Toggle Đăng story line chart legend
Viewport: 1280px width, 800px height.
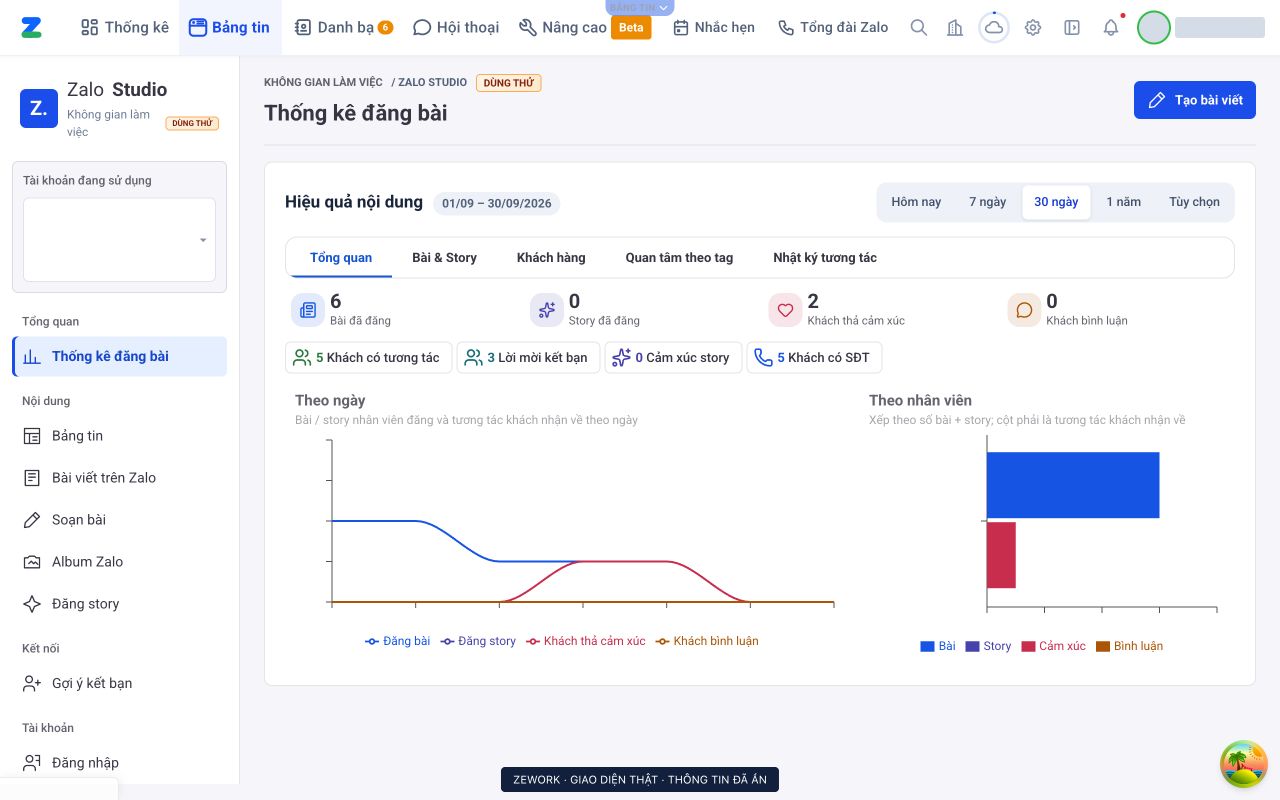tap(478, 641)
